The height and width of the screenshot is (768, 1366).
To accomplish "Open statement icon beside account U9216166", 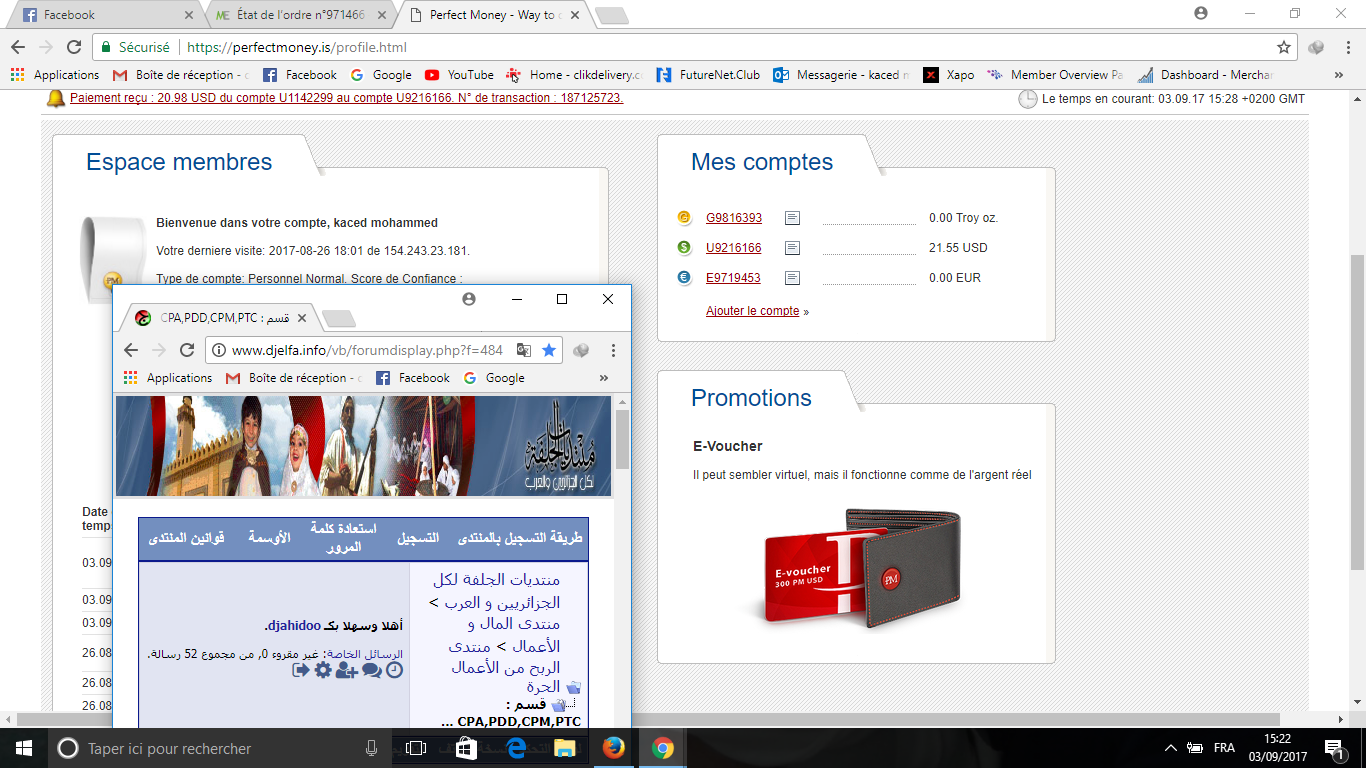I will click(x=792, y=248).
